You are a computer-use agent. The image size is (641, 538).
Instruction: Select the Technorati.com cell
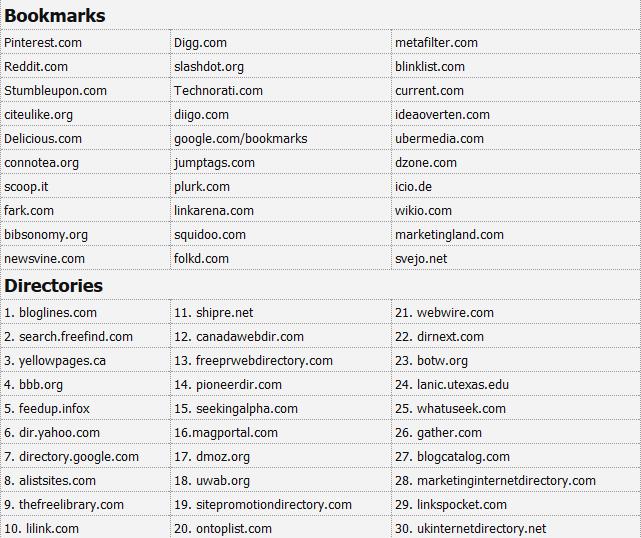[218, 91]
